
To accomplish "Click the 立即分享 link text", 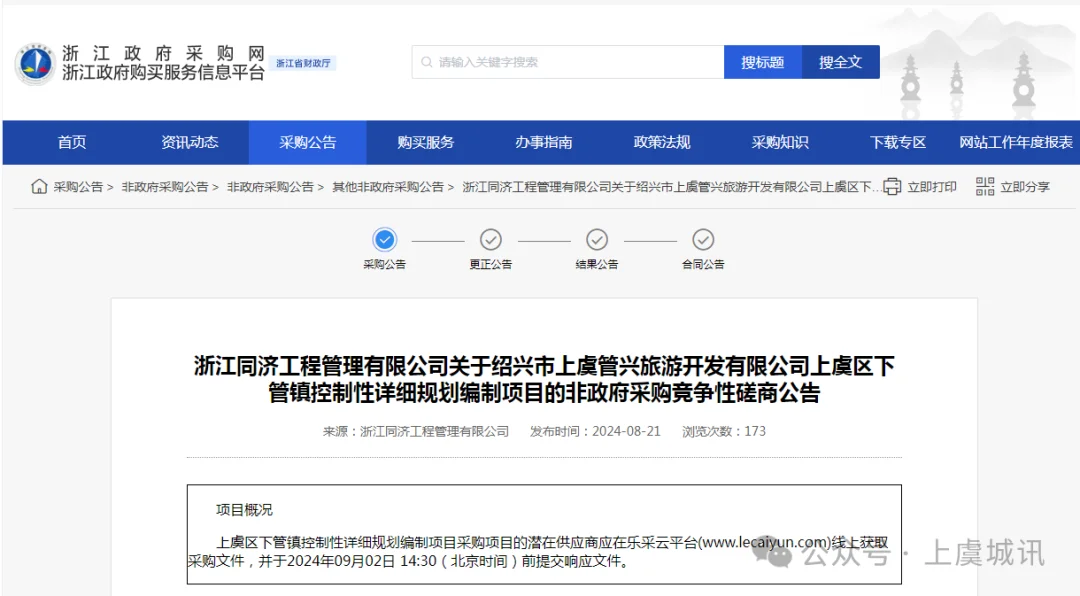I will pyautogui.click(x=1025, y=187).
